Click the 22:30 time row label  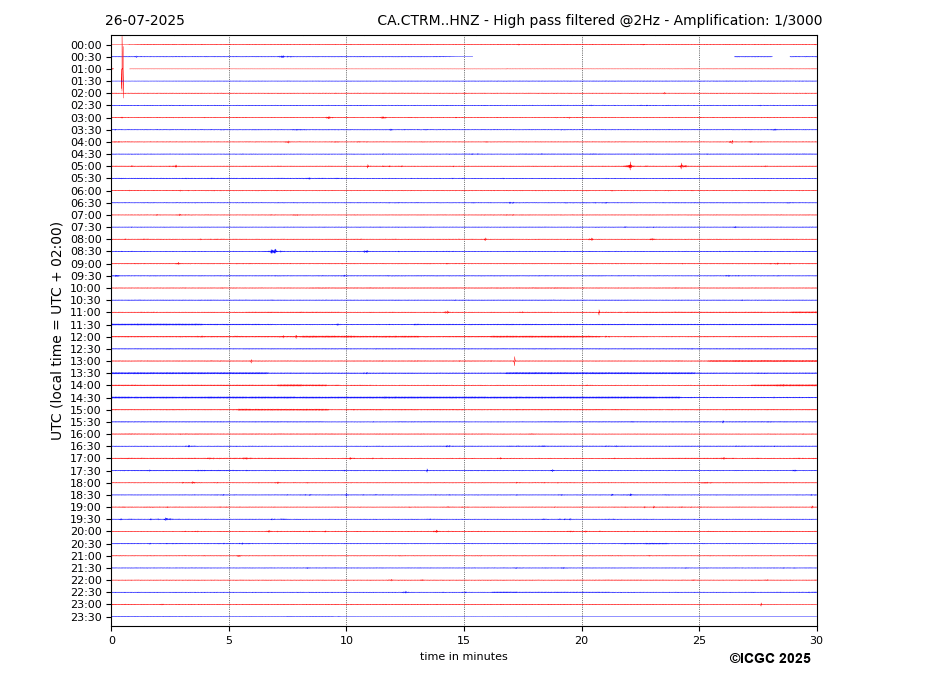86,593
